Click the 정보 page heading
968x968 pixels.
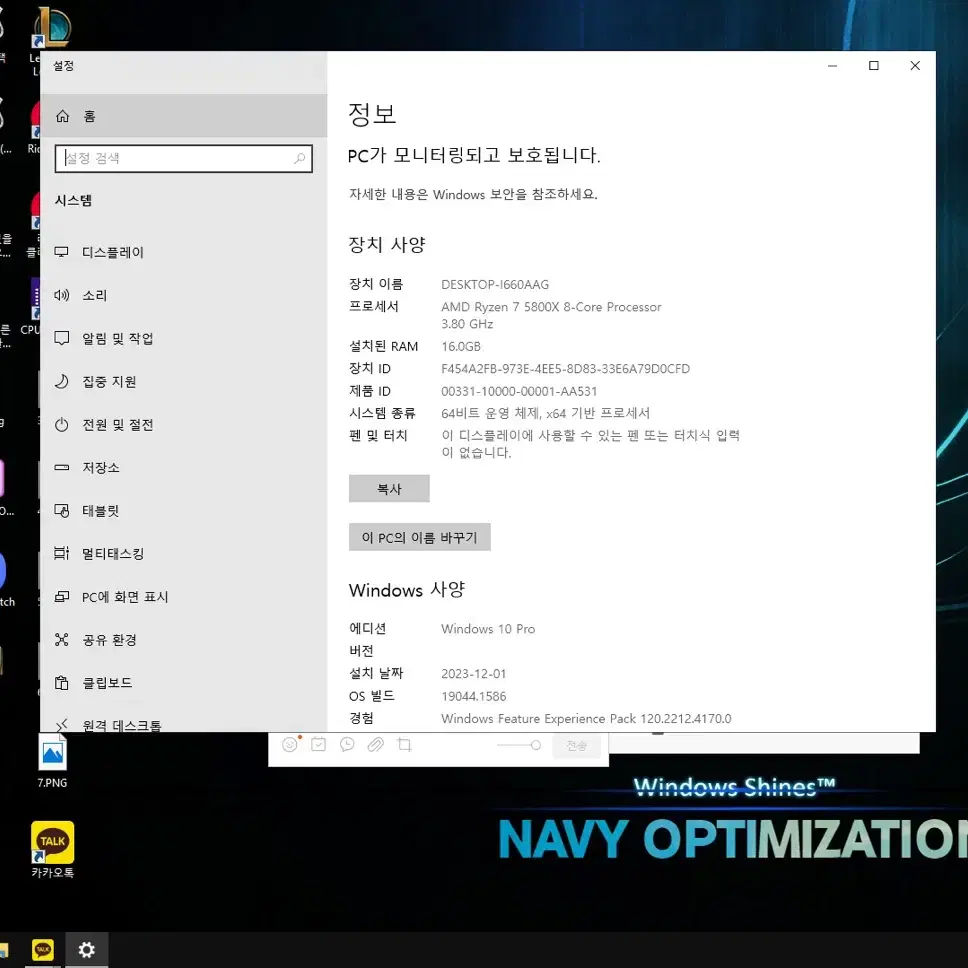(x=372, y=114)
